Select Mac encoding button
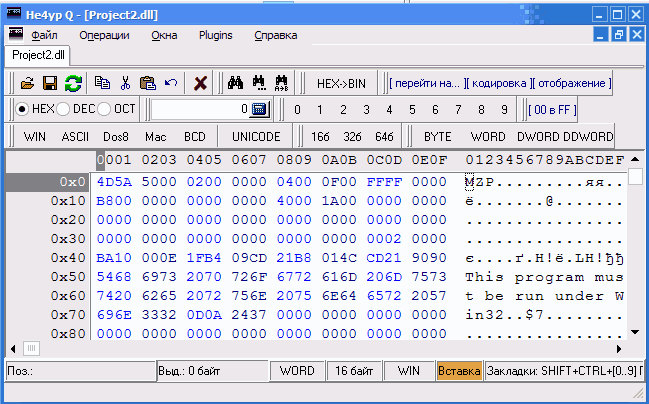This screenshot has width=649, height=404. coord(156,137)
